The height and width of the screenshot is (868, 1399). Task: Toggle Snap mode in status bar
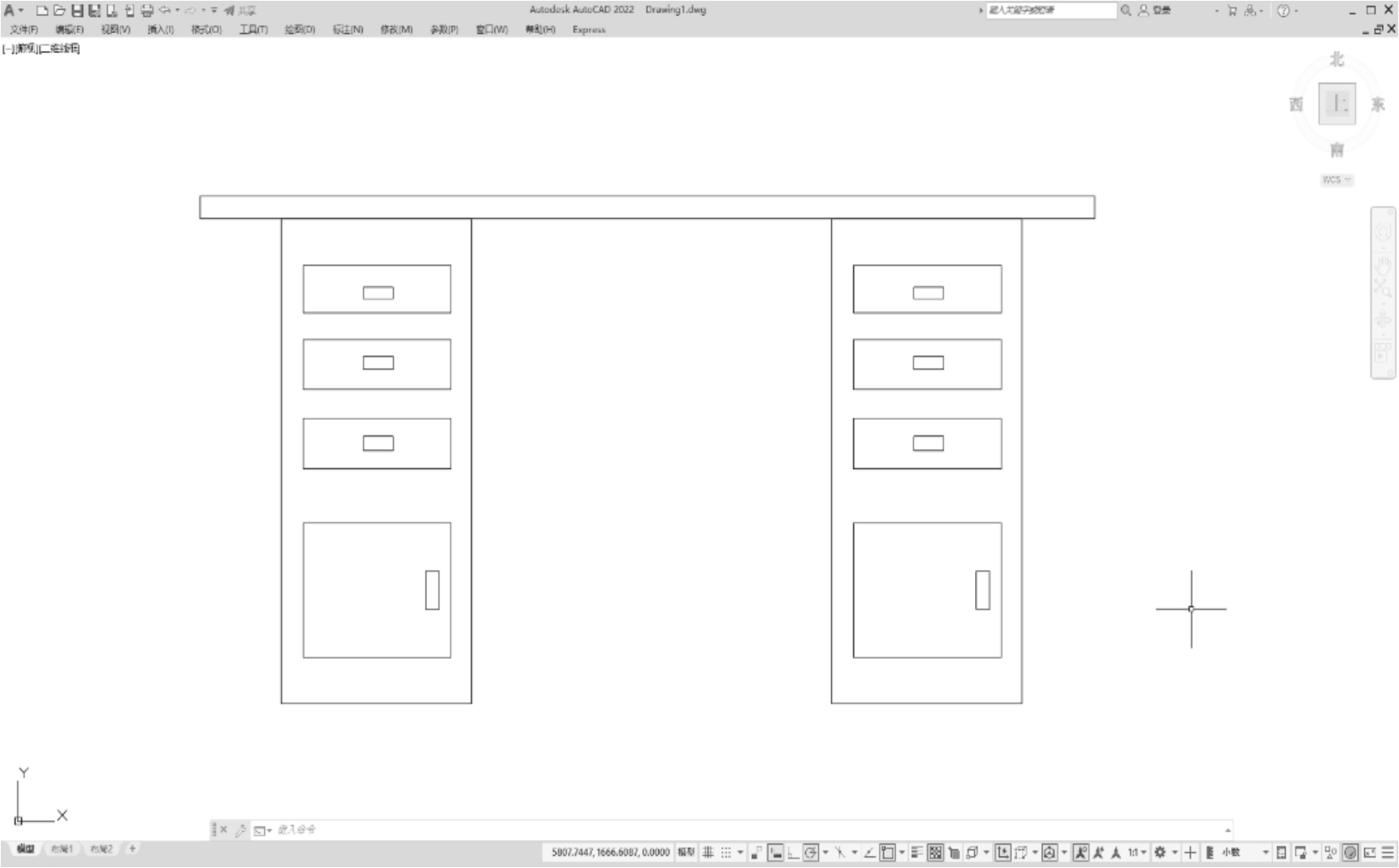726,852
